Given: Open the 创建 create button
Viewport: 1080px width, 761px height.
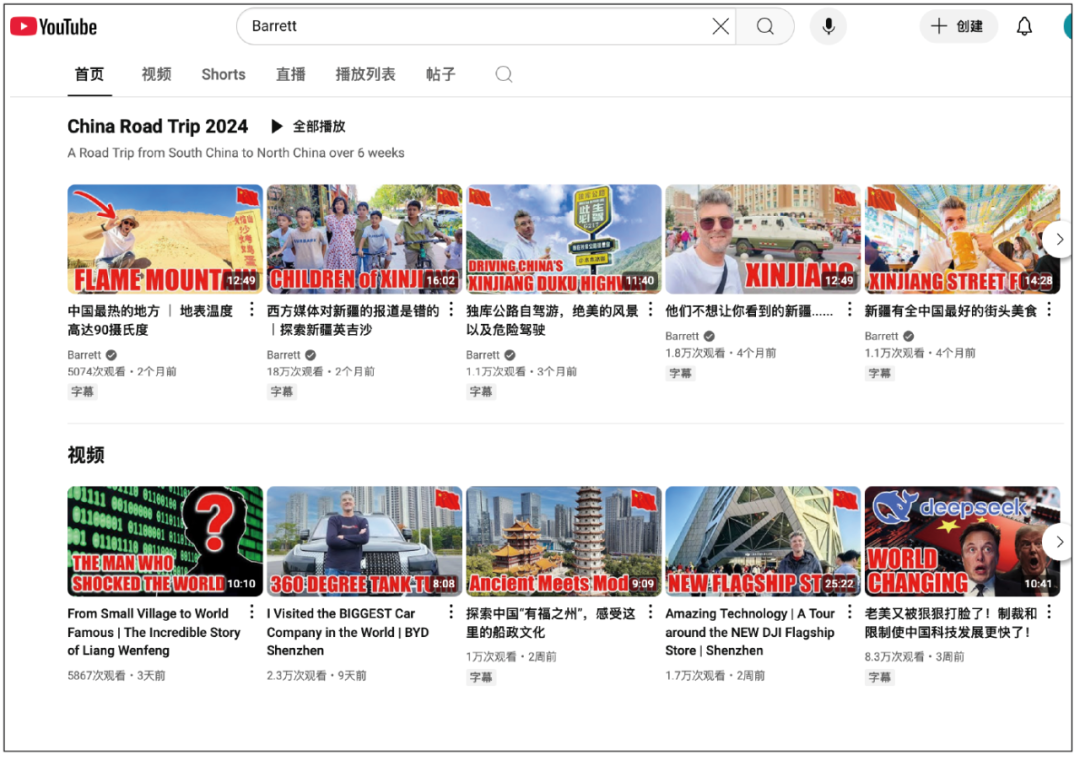Looking at the screenshot, I should coord(958,26).
